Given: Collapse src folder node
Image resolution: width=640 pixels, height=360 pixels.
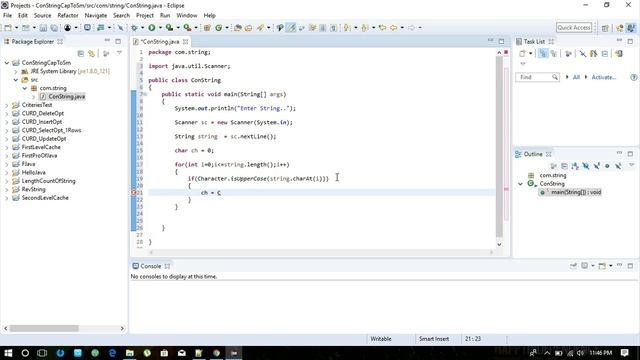Looking at the screenshot, I should coord(16,80).
